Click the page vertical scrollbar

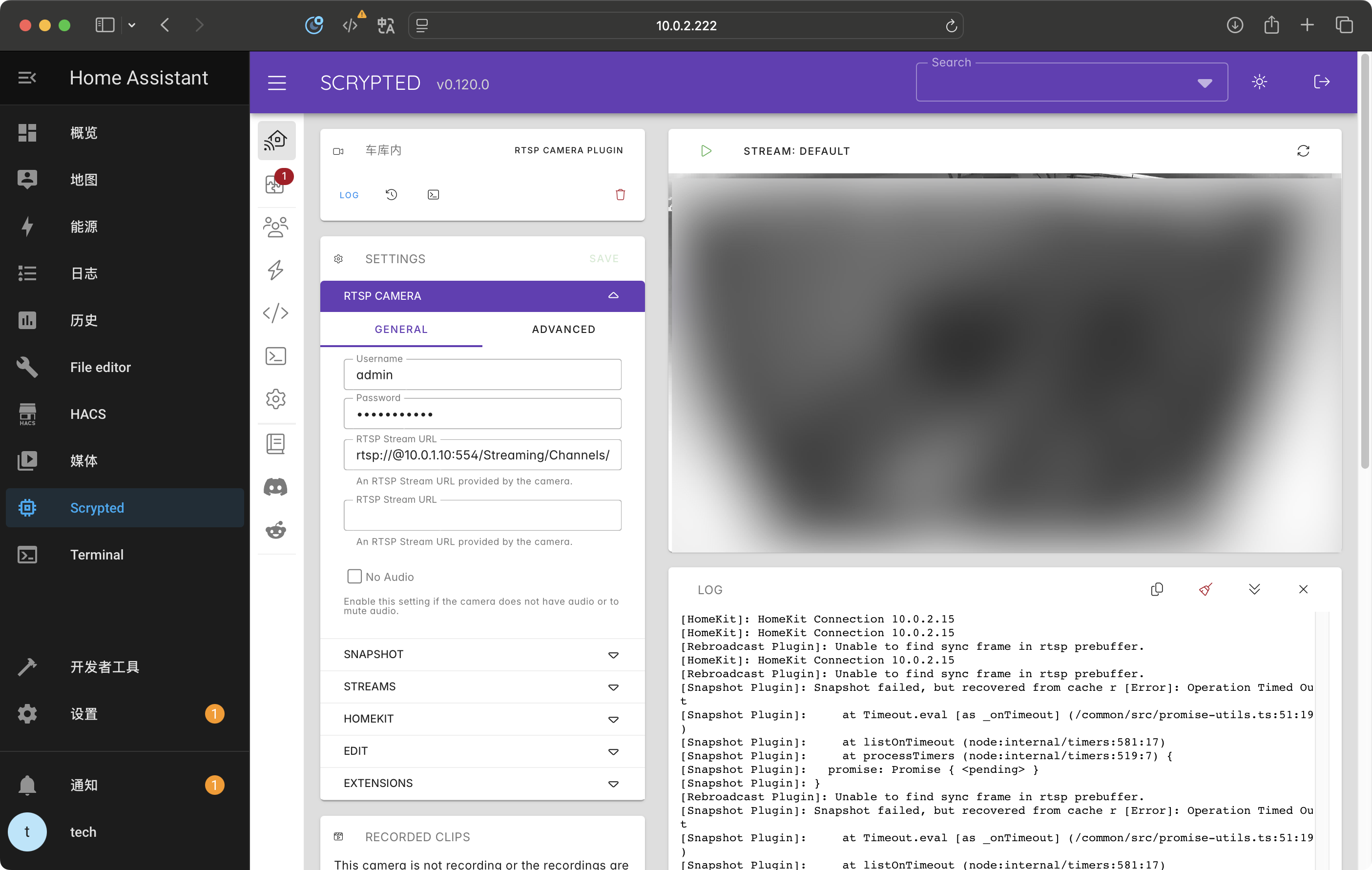click(1365, 262)
